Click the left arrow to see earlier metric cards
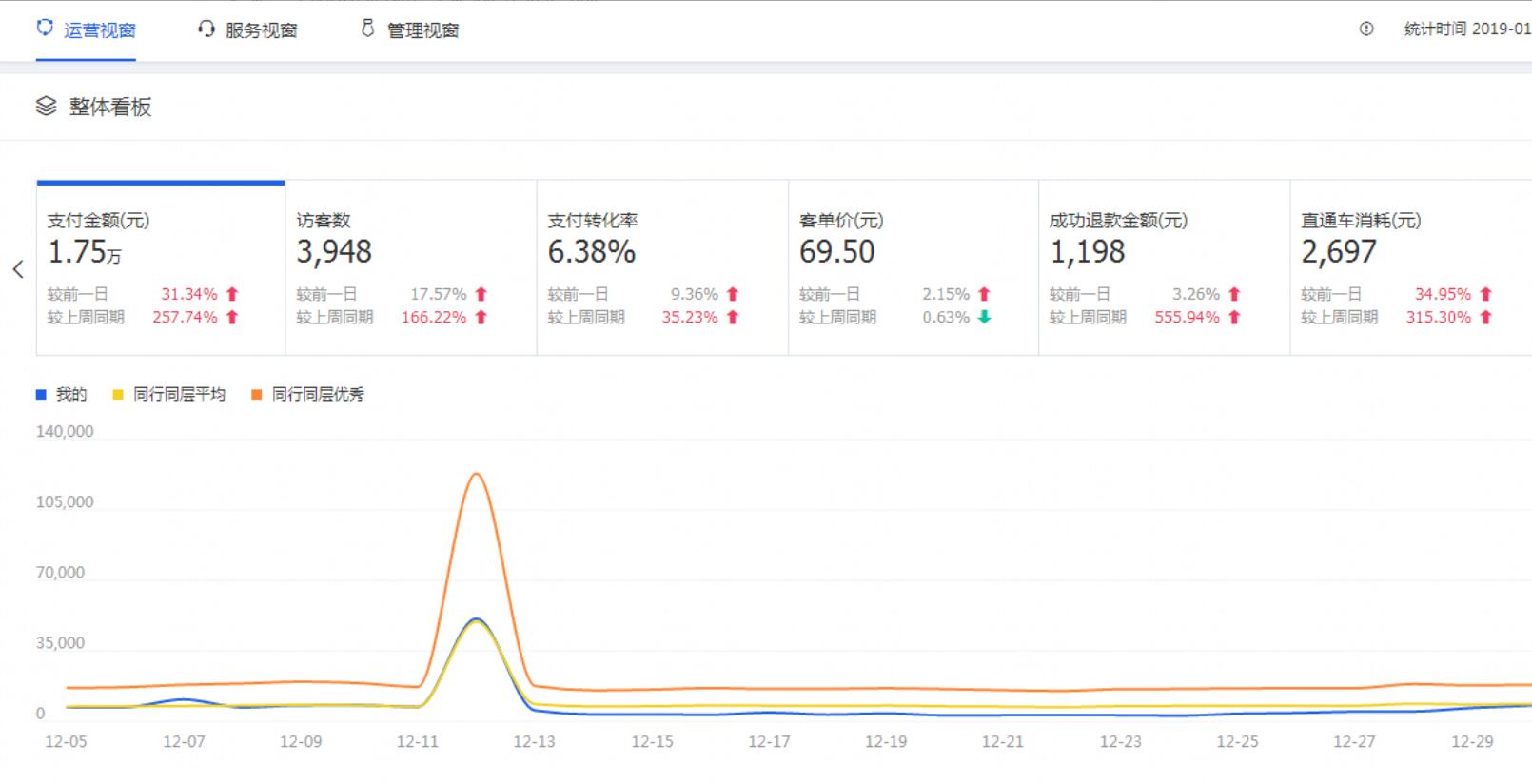 [x=18, y=269]
